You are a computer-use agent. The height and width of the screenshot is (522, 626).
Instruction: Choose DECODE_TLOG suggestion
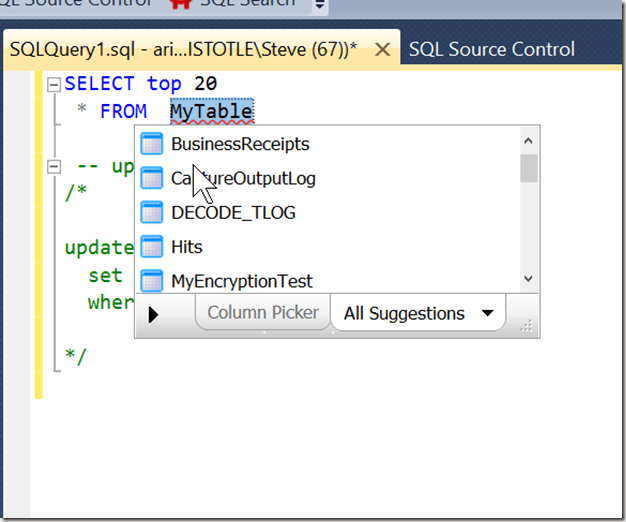click(327, 212)
